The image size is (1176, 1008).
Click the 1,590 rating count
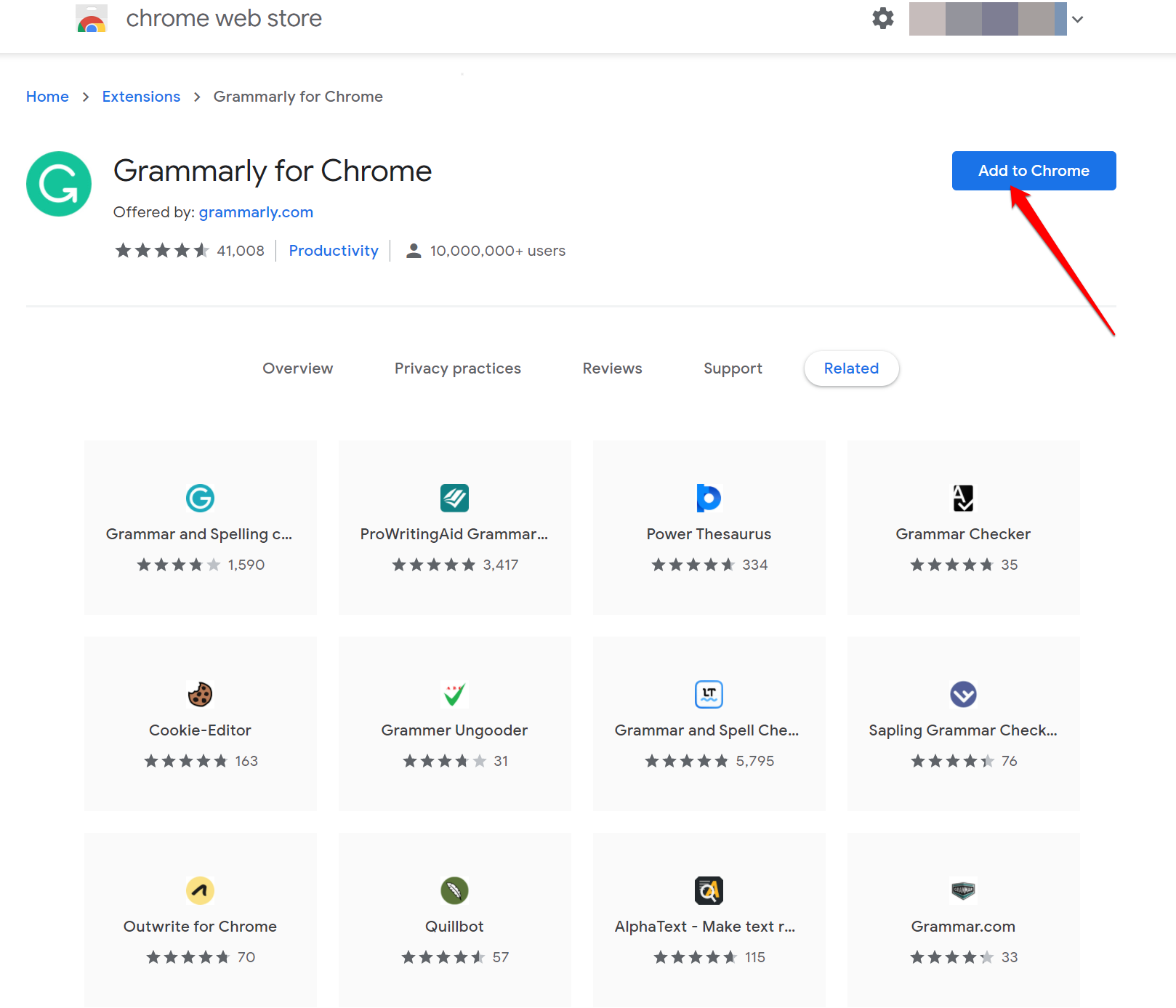click(246, 565)
